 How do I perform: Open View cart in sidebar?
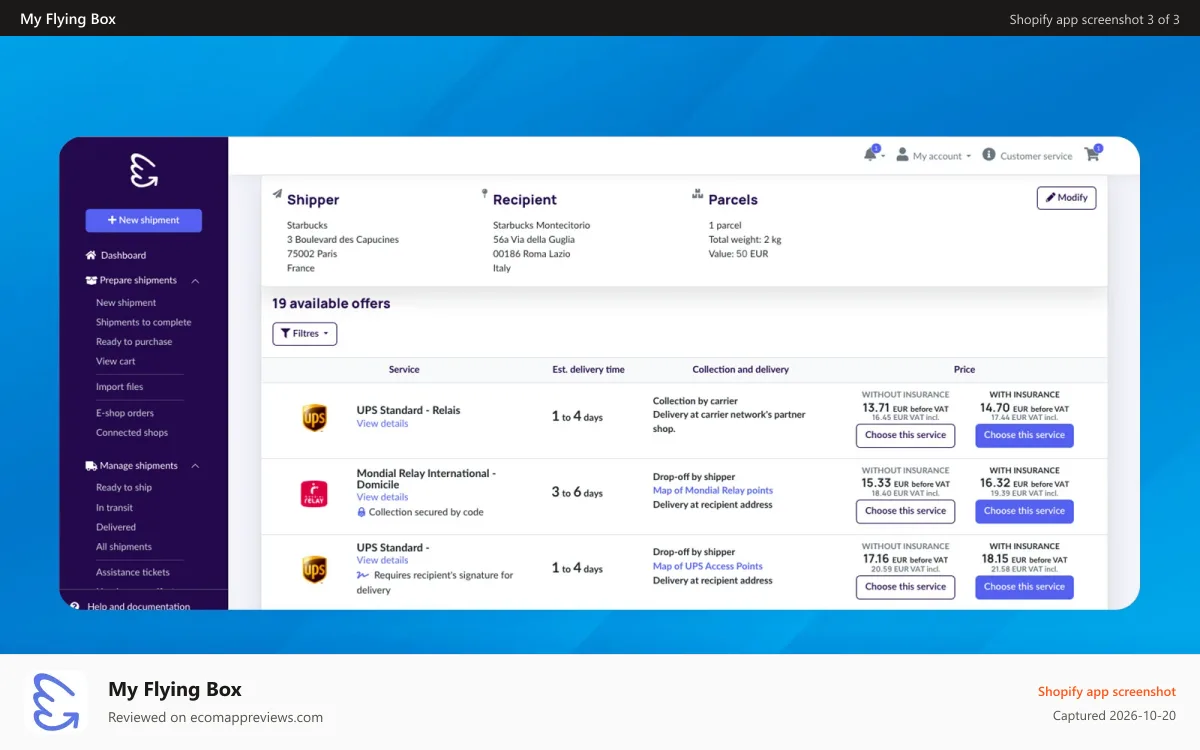coord(115,361)
